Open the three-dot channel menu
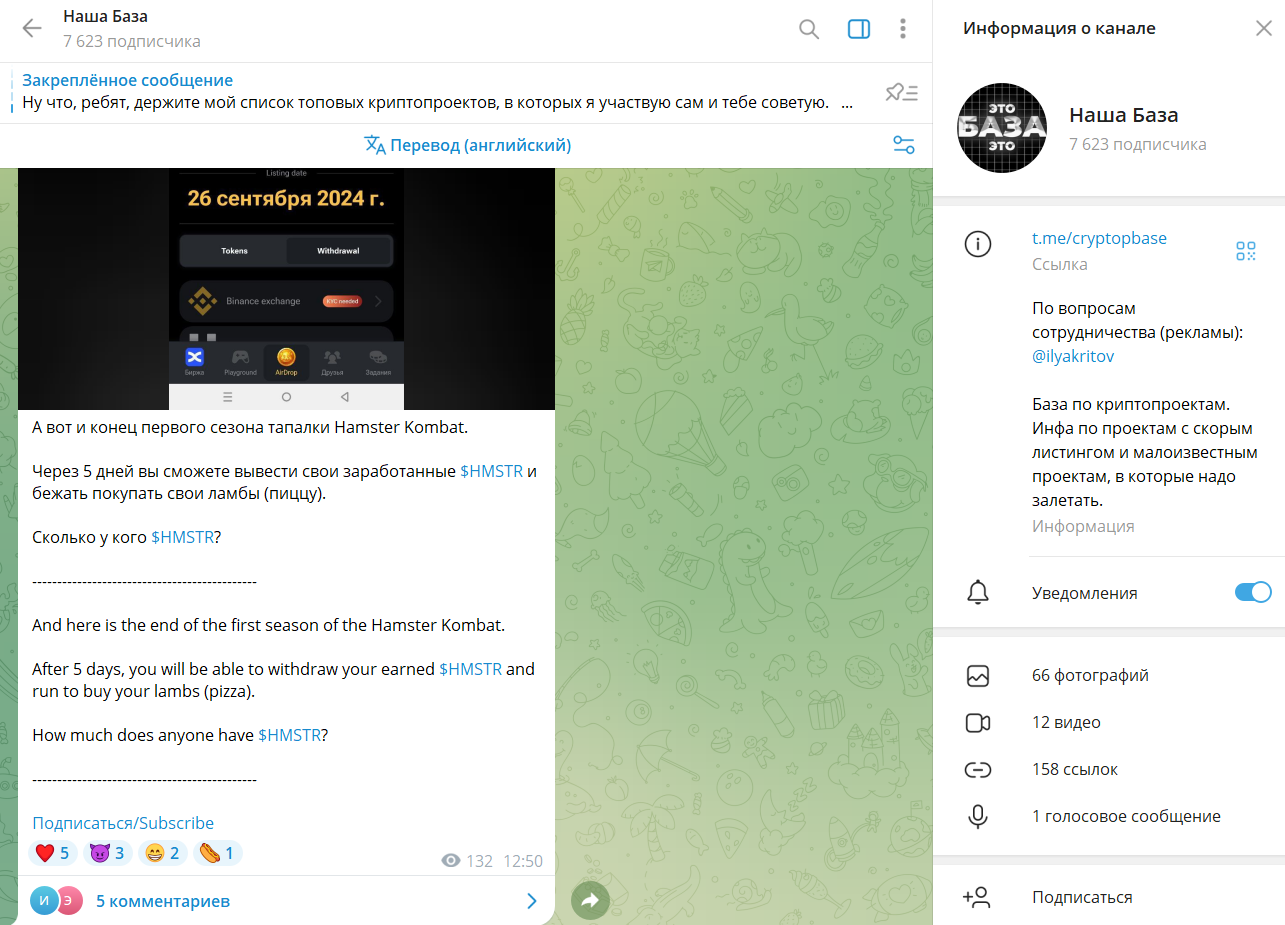 (x=903, y=29)
